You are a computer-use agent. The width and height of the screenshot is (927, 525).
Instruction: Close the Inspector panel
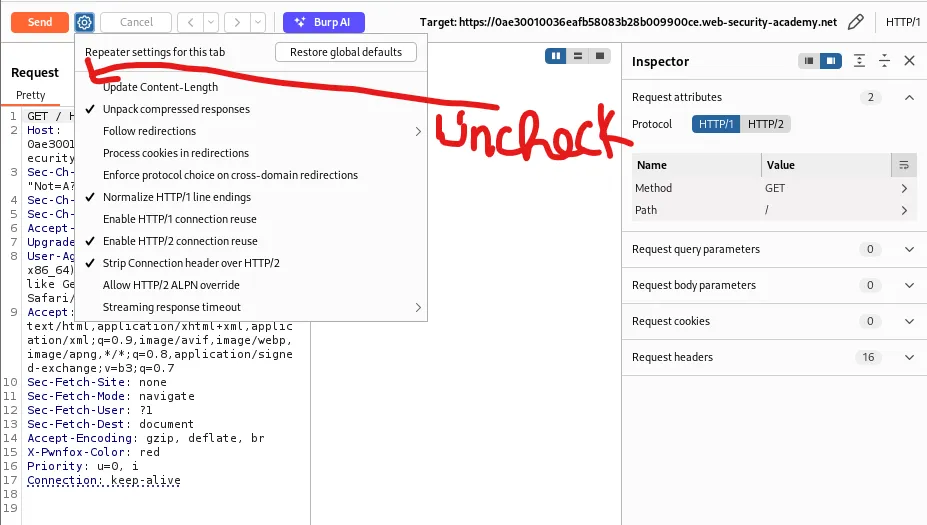[x=909, y=61]
